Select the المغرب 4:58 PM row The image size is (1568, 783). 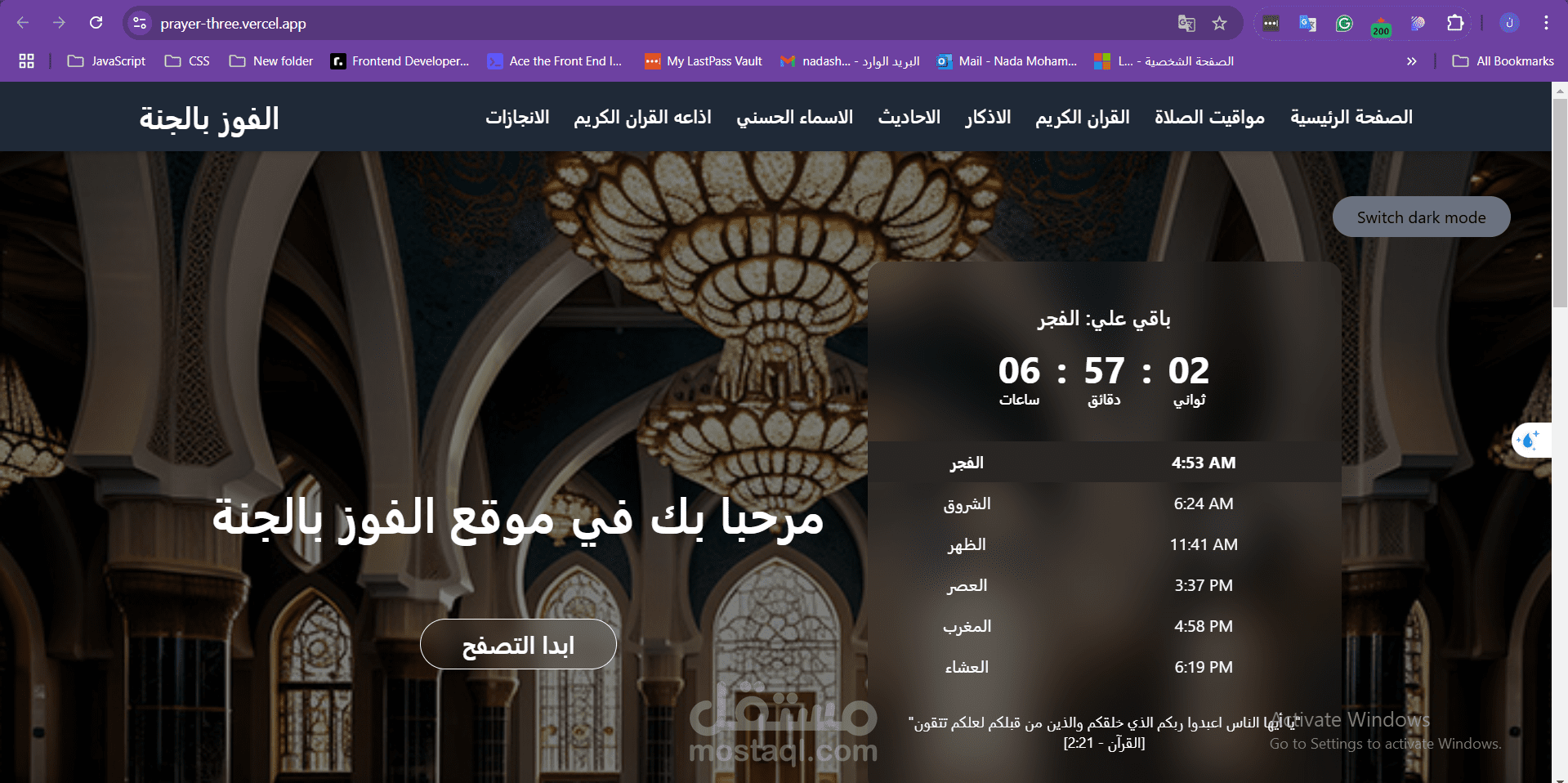point(1105,626)
